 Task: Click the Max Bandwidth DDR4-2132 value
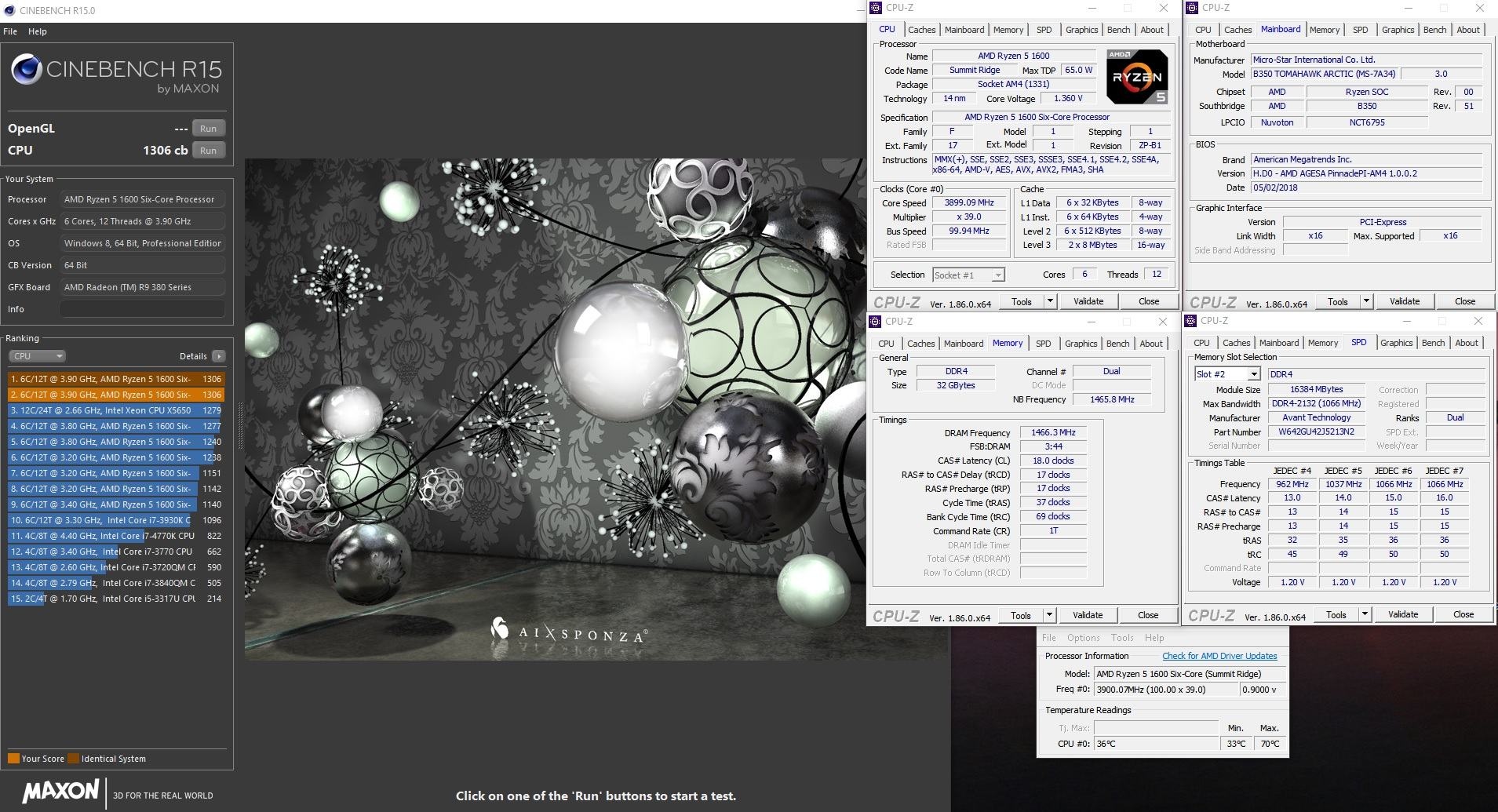coord(1316,403)
